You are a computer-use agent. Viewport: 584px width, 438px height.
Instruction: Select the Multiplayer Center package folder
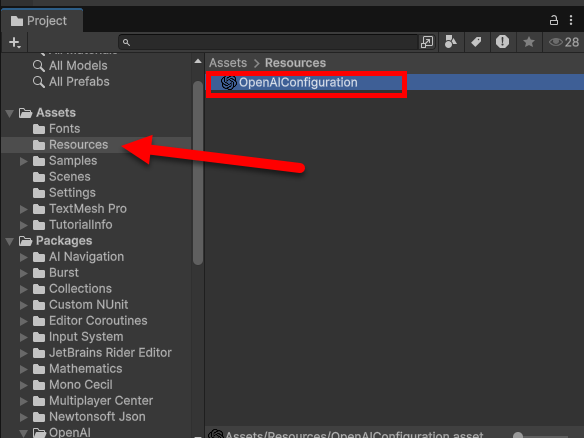point(93,401)
